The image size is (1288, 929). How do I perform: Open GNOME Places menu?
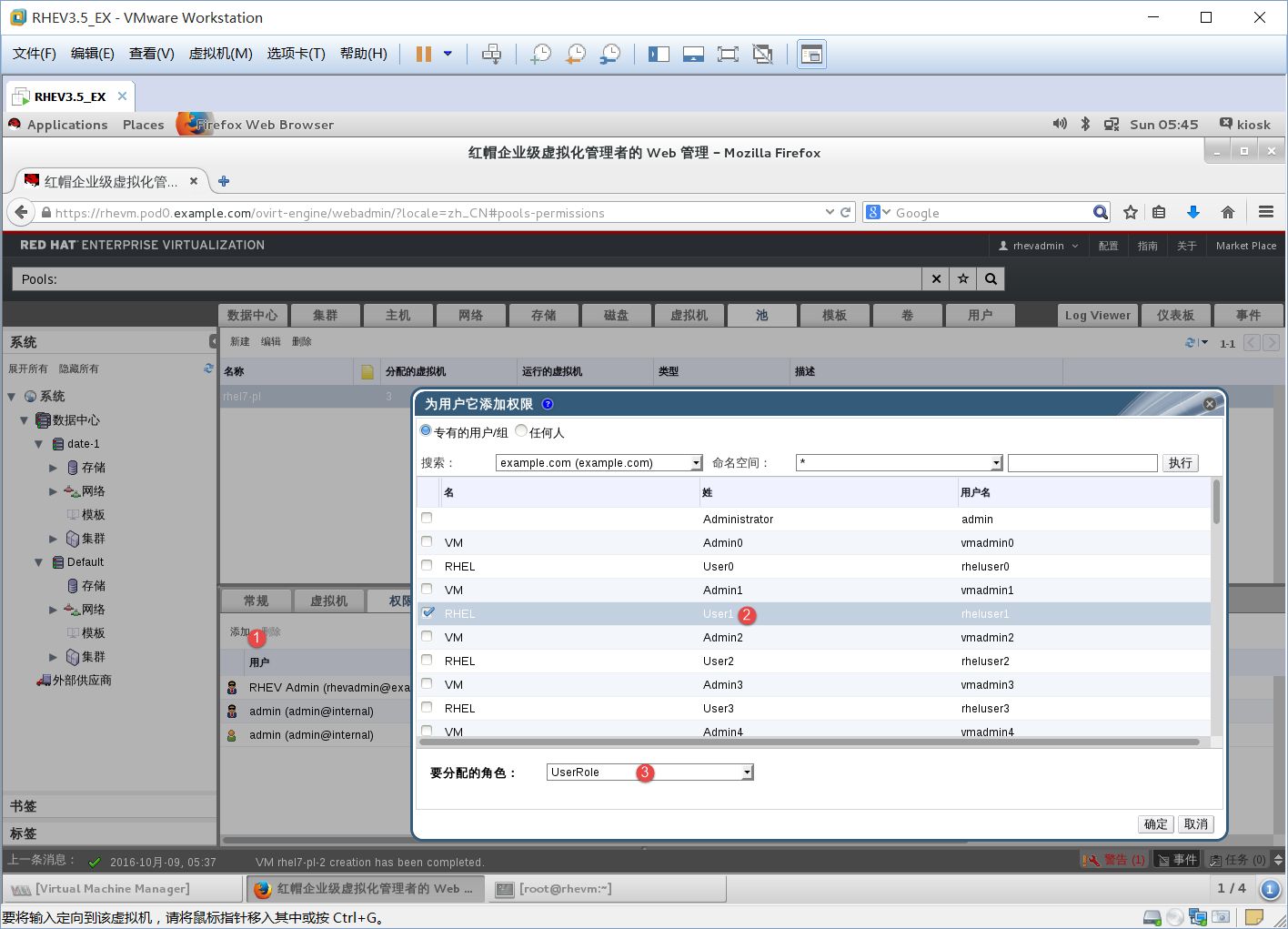[x=144, y=125]
